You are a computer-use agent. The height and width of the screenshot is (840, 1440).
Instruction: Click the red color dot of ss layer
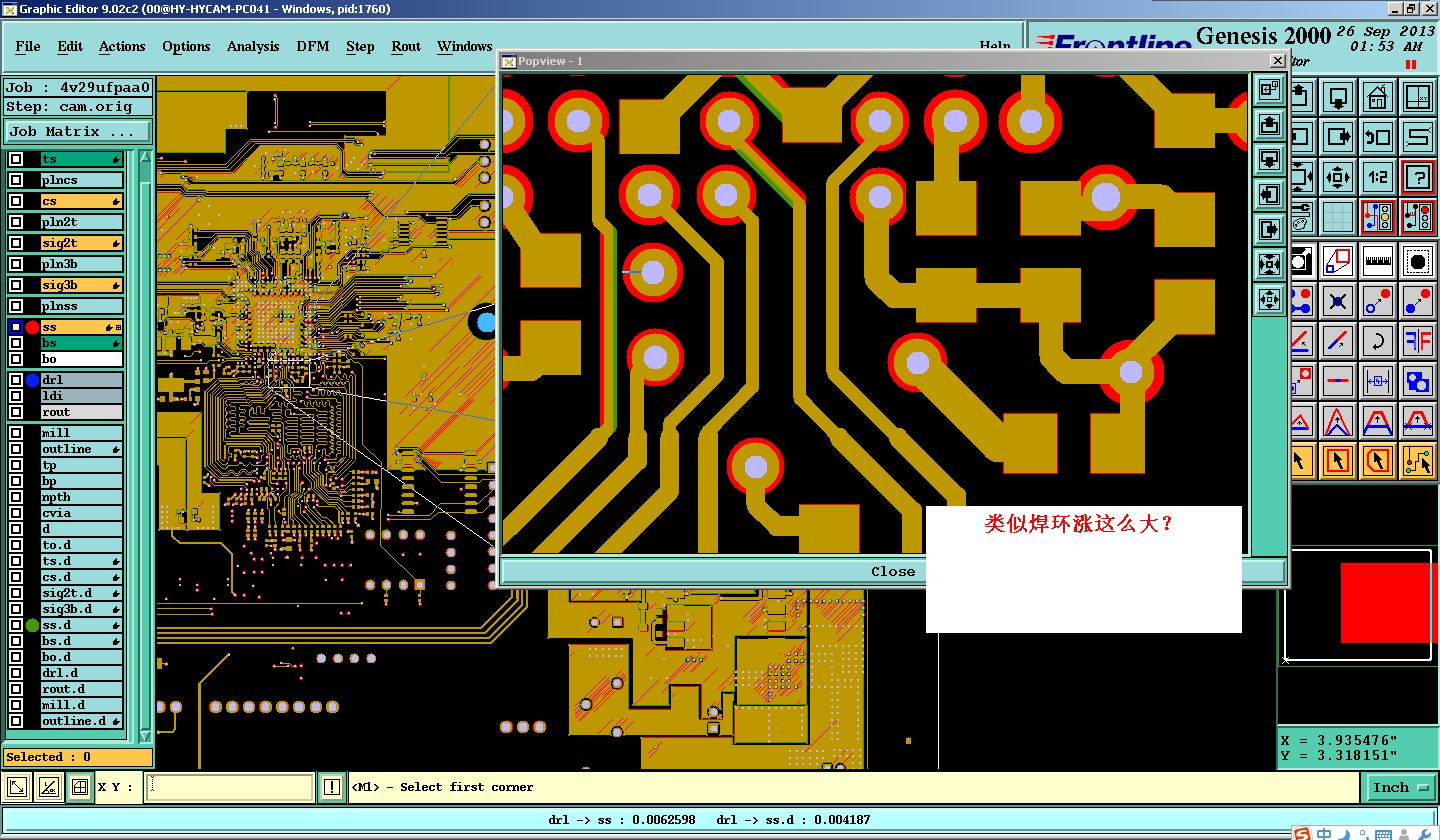coord(33,327)
